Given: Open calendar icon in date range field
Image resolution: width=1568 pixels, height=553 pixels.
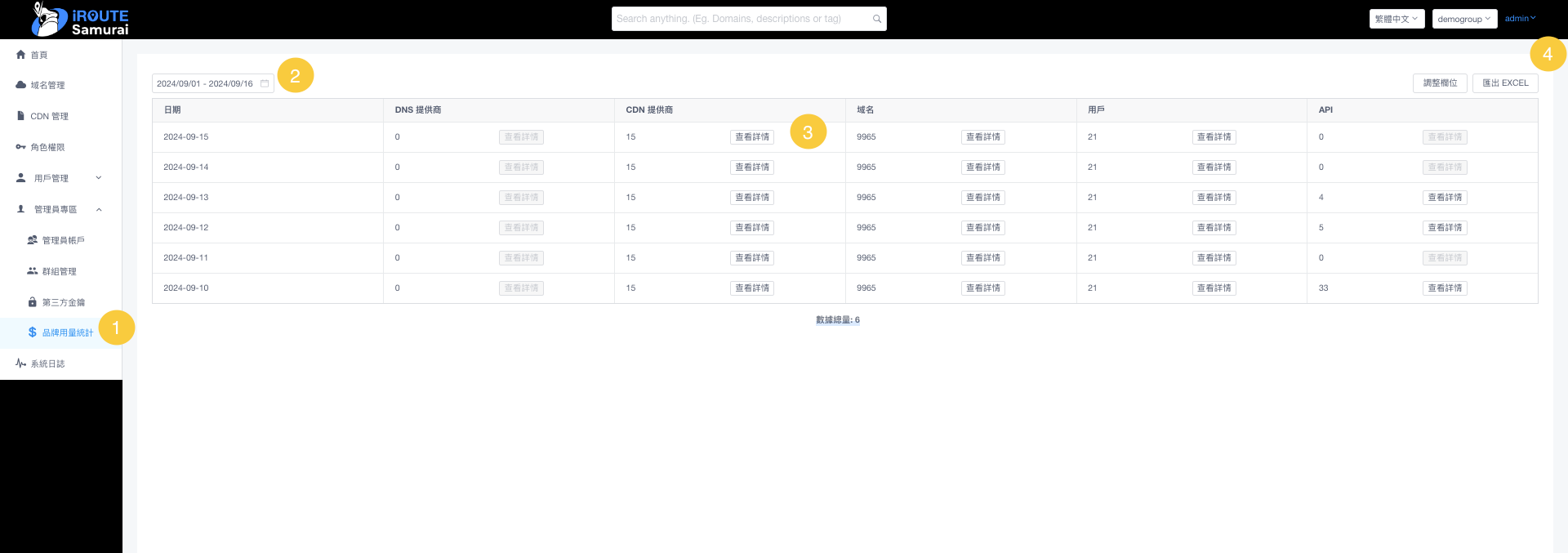Looking at the screenshot, I should pos(265,83).
